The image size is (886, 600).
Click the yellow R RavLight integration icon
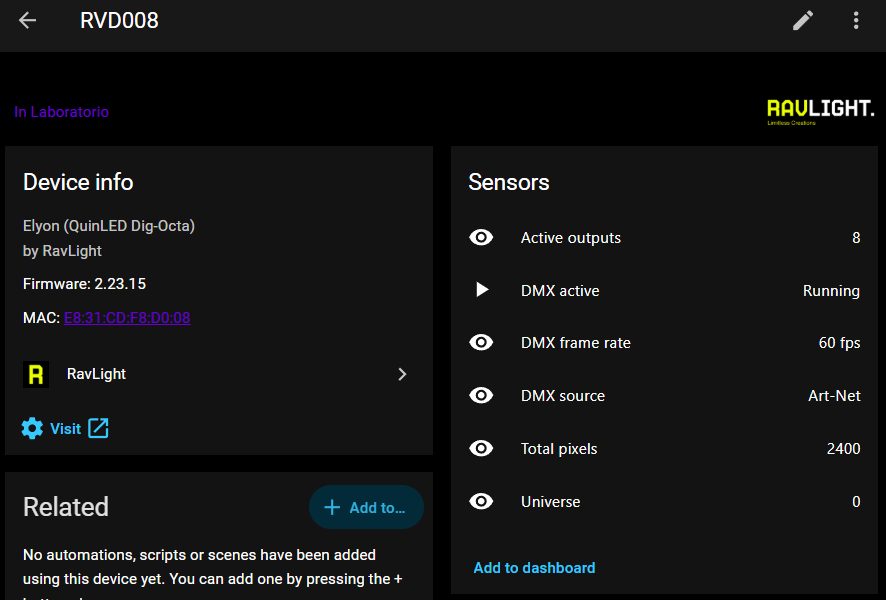36,374
